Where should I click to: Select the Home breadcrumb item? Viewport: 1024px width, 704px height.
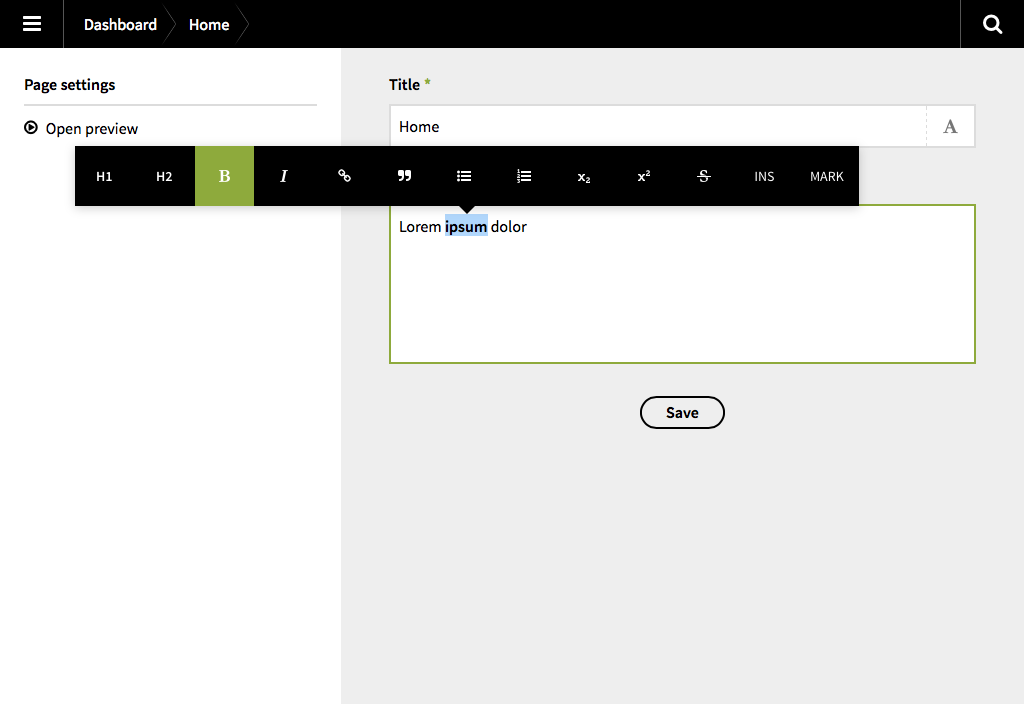(209, 24)
